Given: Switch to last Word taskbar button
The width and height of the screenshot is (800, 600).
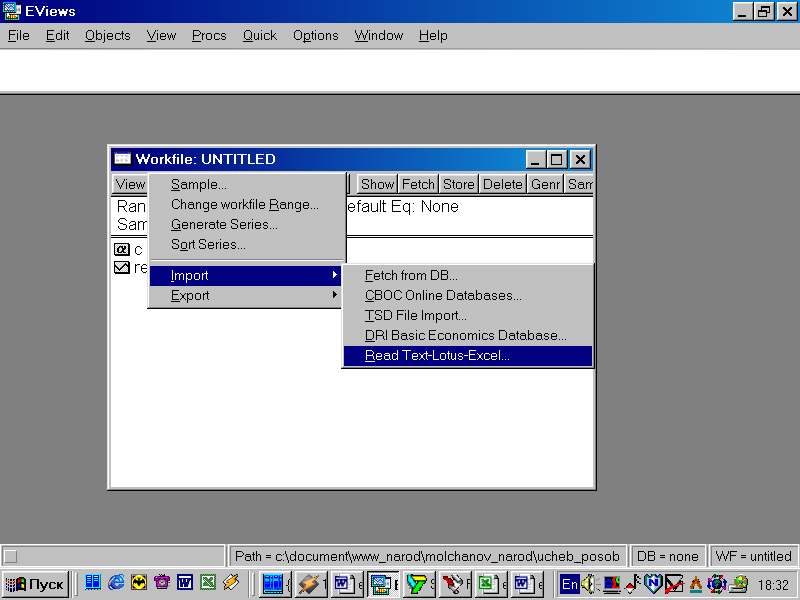Looking at the screenshot, I should point(526,584).
